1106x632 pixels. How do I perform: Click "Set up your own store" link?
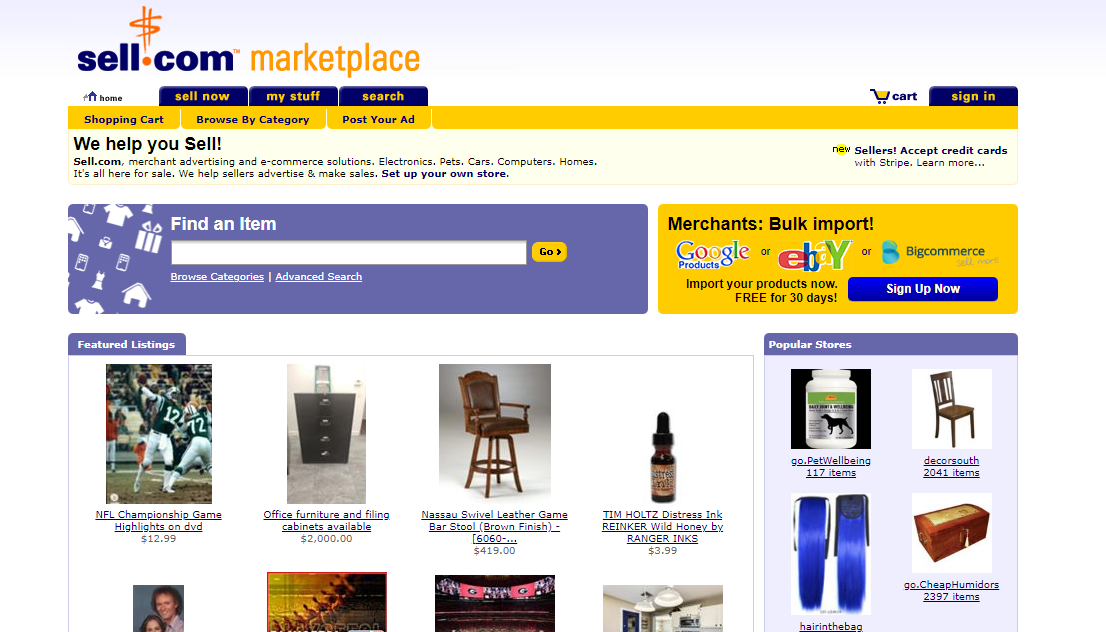tap(444, 174)
